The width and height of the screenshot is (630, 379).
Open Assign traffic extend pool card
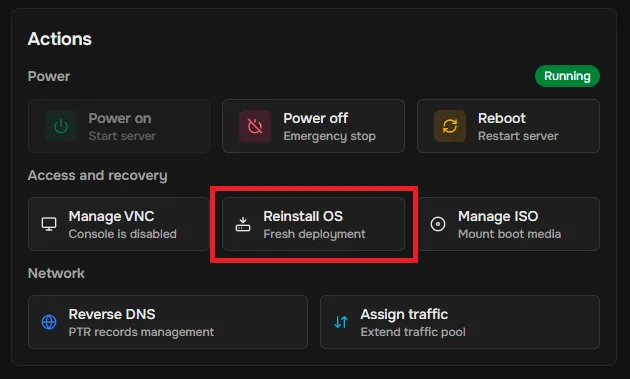460,322
